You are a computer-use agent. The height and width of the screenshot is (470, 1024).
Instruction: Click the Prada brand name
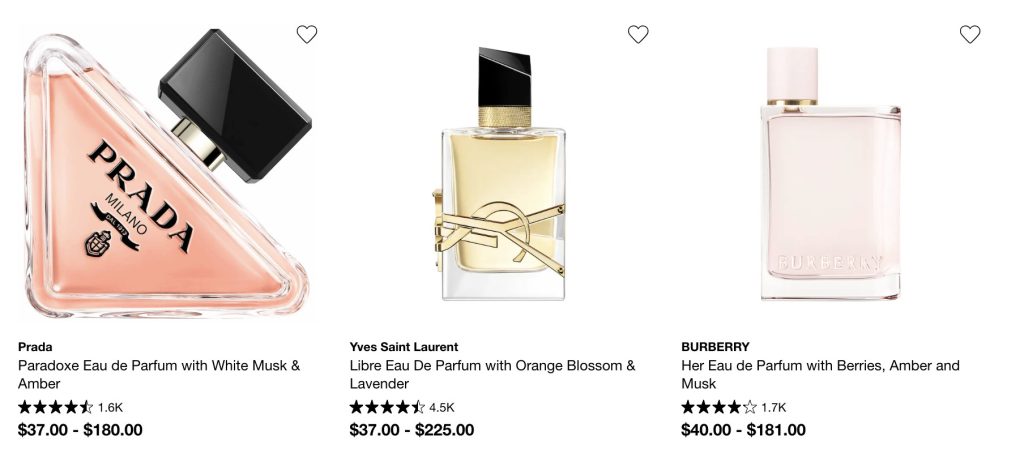[35, 347]
